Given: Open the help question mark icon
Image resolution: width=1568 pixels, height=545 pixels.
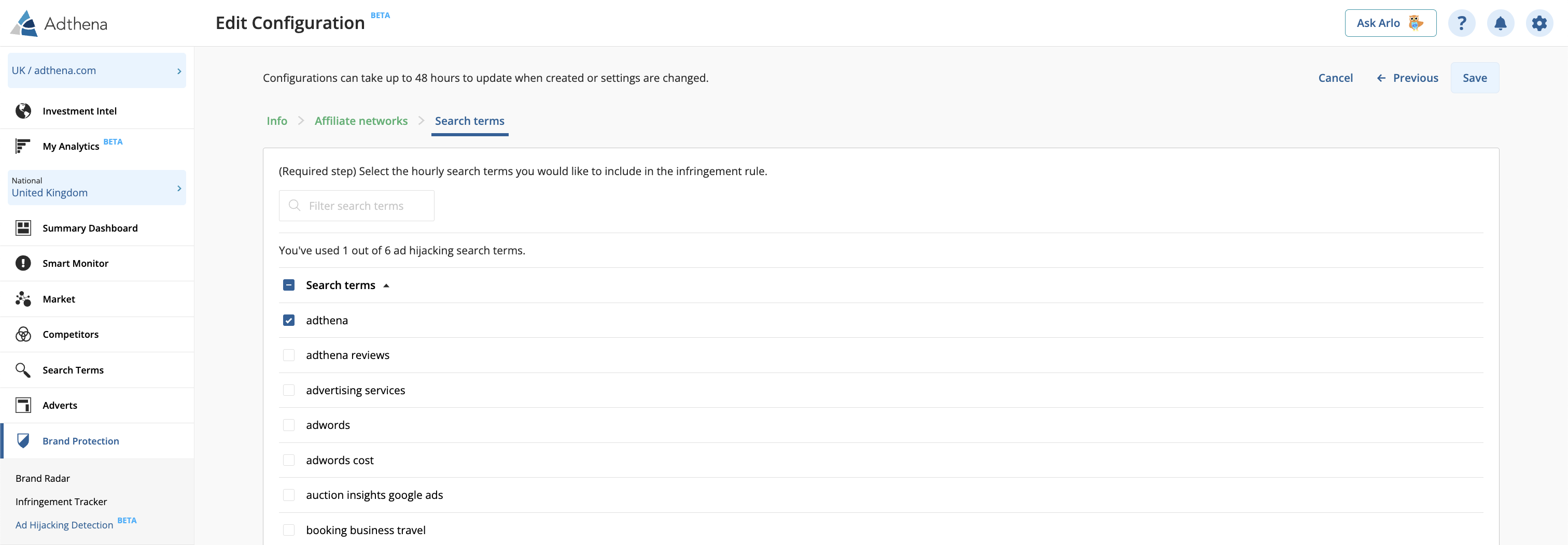Looking at the screenshot, I should point(1462,23).
